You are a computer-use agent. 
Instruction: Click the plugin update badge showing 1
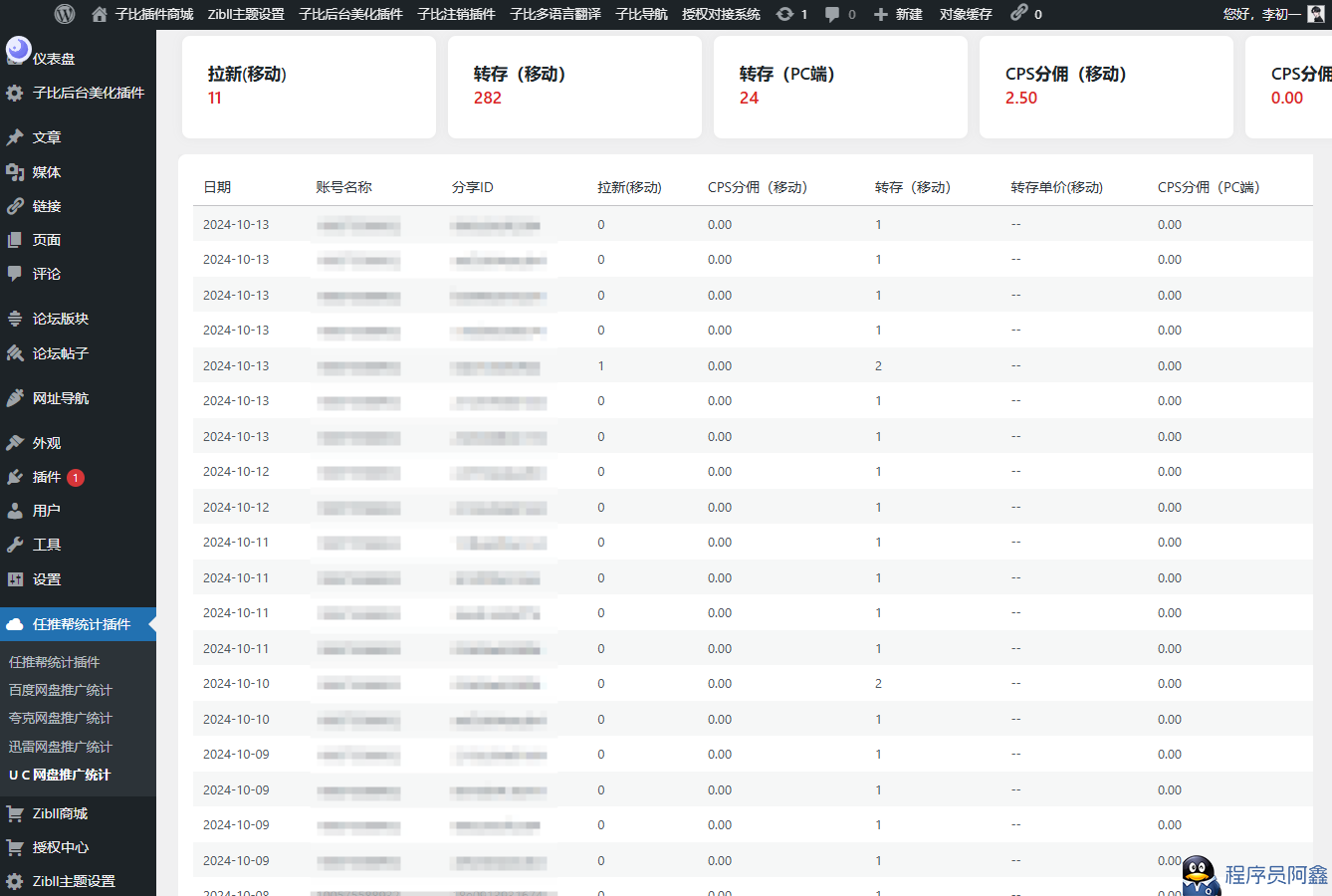(76, 478)
